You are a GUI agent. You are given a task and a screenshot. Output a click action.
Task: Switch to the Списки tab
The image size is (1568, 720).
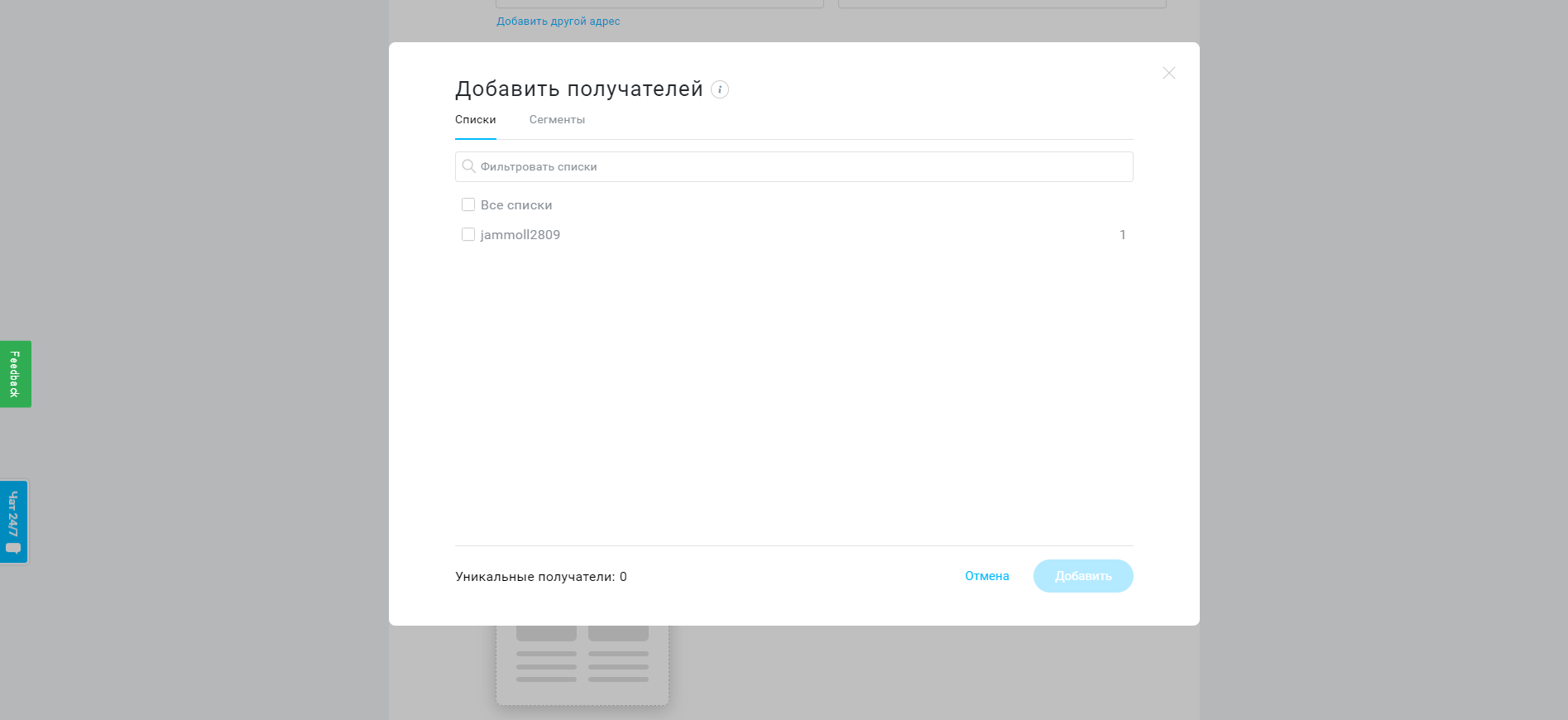476,120
